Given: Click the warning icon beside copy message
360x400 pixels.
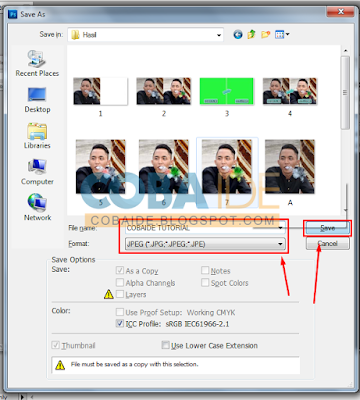Looking at the screenshot, I should 60,365.
